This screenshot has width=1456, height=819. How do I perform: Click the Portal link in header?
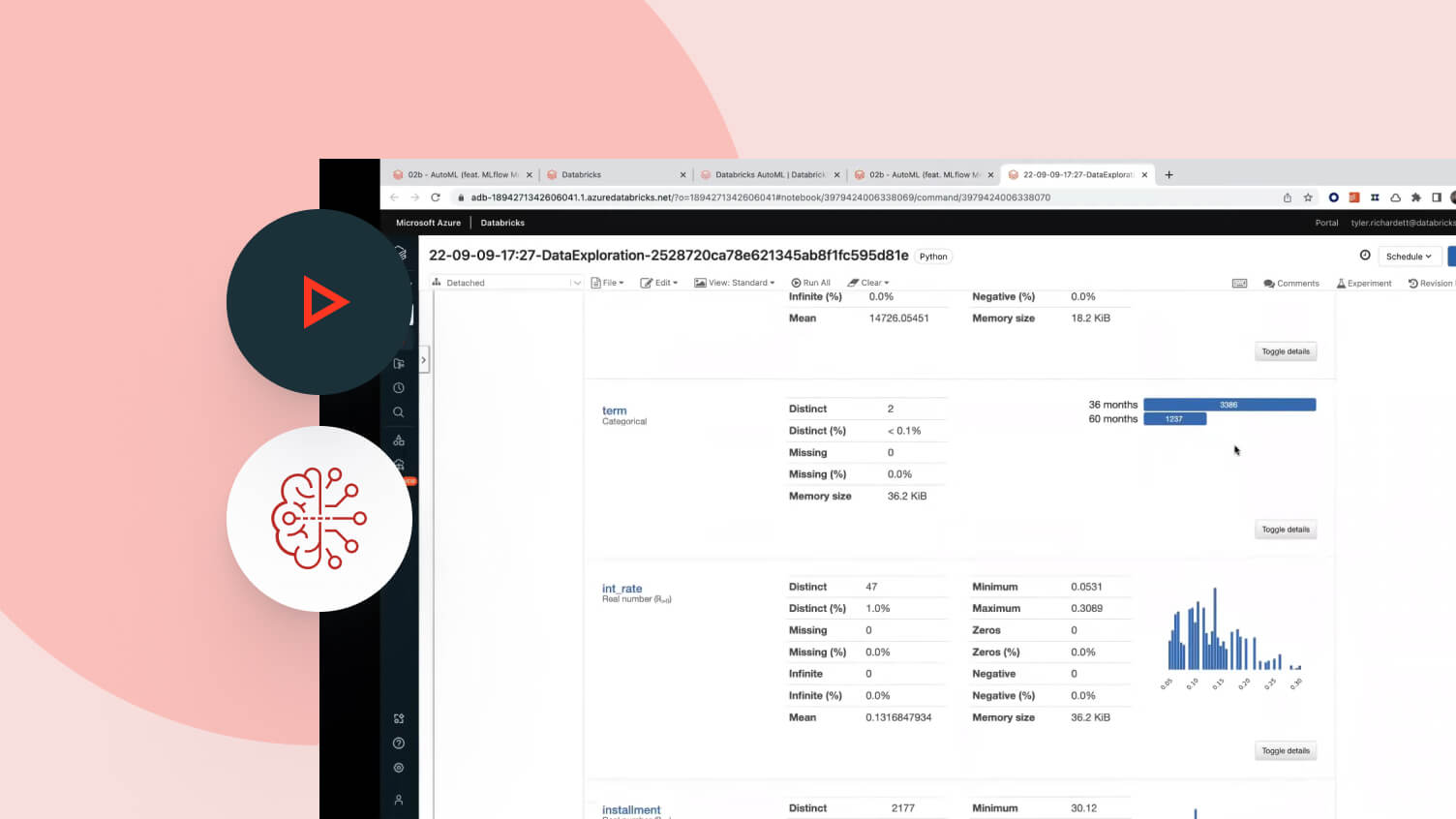1326,223
